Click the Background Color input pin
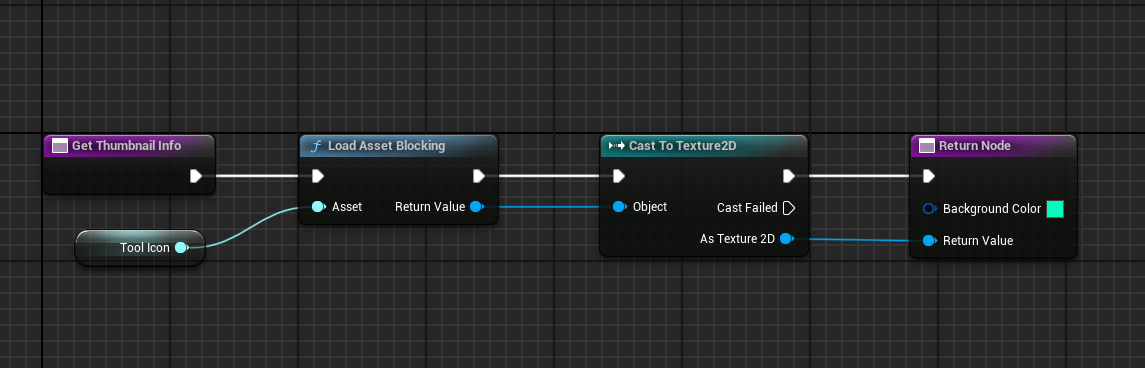The height and width of the screenshot is (368, 1145). pyautogui.click(x=929, y=209)
